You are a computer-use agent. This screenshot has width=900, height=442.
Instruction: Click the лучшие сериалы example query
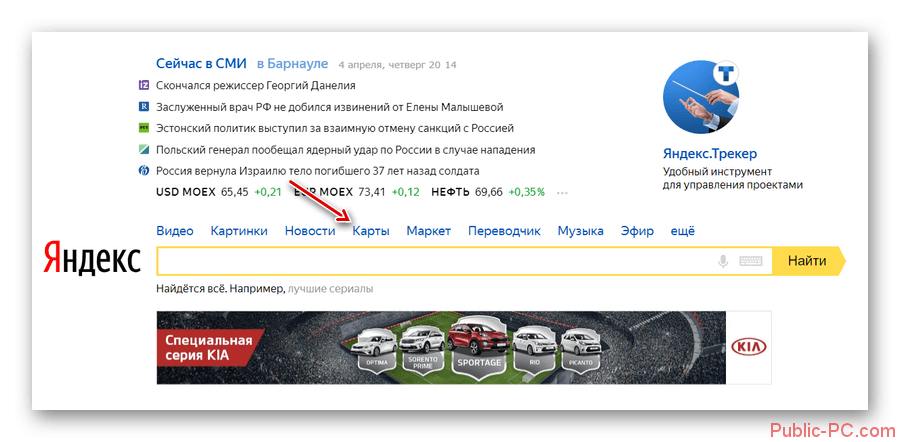click(330, 289)
